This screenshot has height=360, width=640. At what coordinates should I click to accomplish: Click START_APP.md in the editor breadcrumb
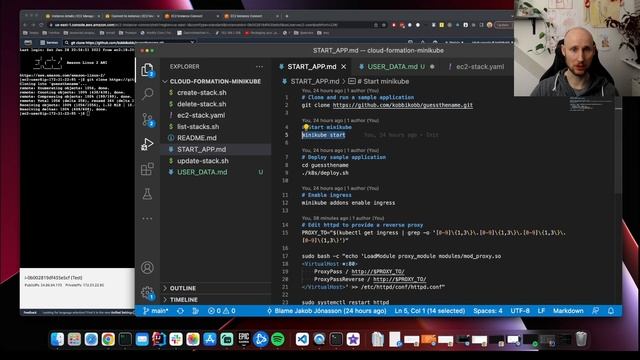[x=315, y=81]
